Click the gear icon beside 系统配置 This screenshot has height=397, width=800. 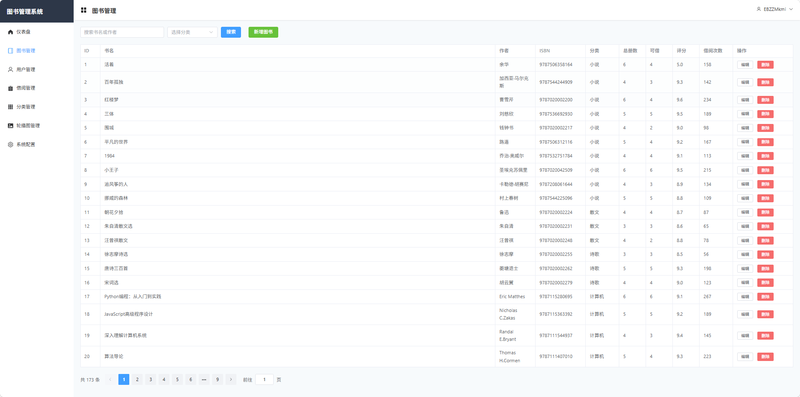pos(11,144)
